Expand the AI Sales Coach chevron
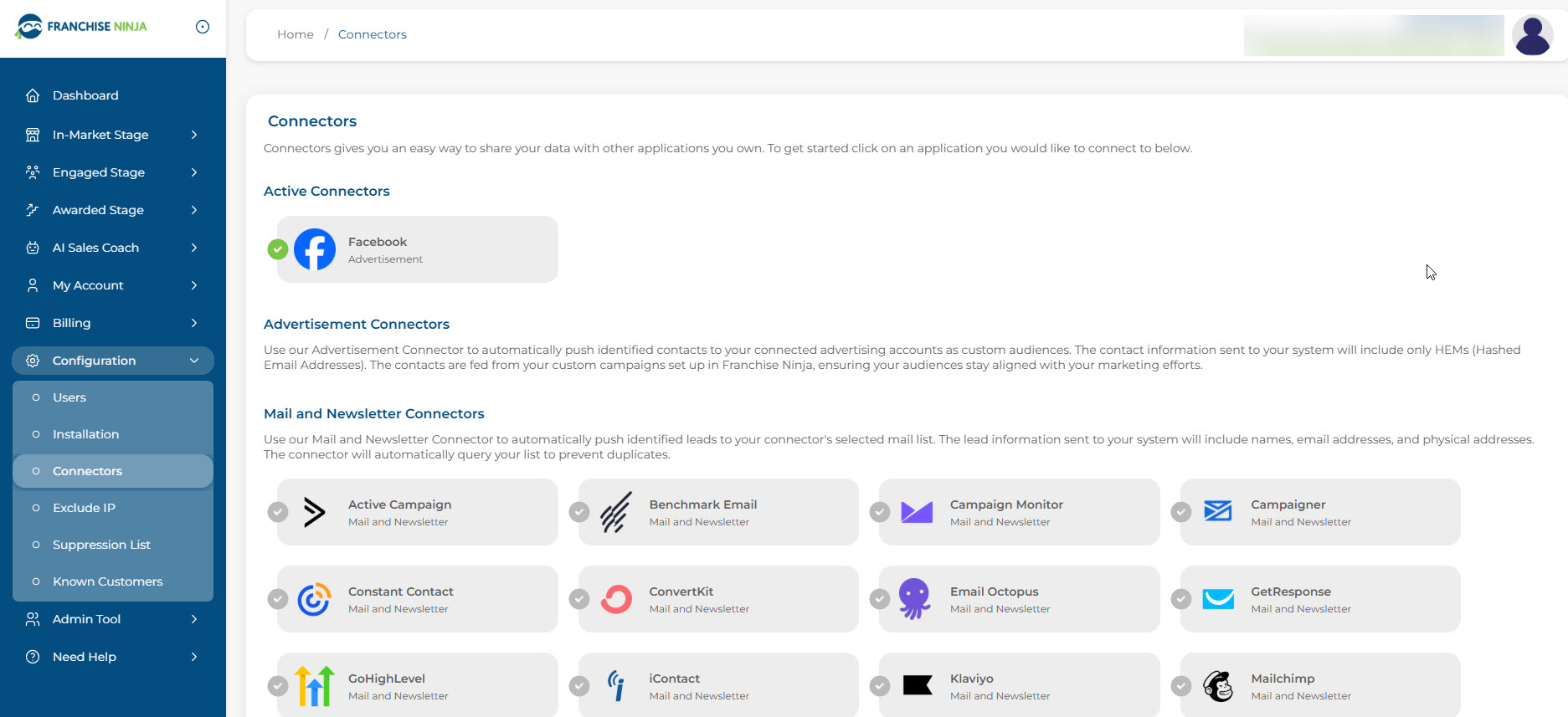 (194, 248)
